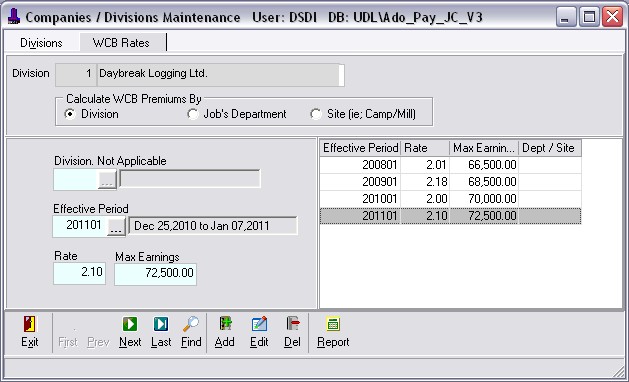
Task: Go to Next record icon
Action: click(130, 324)
